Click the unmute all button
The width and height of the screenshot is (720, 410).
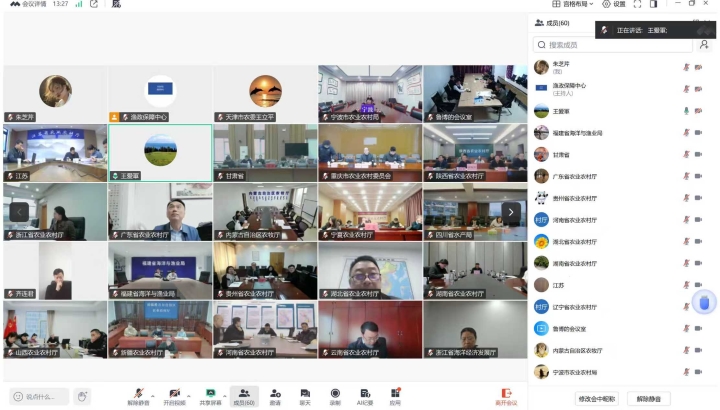[649, 398]
